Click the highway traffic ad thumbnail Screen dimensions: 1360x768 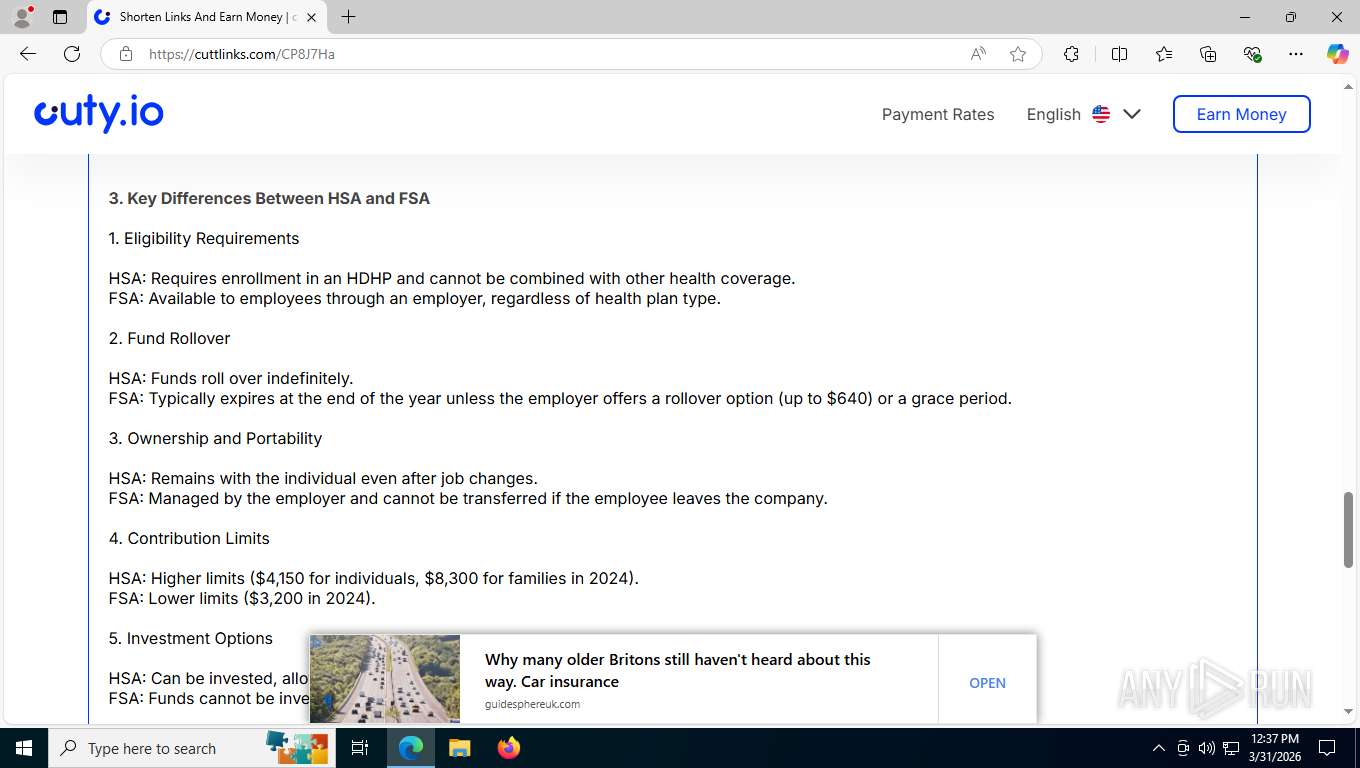(x=385, y=679)
